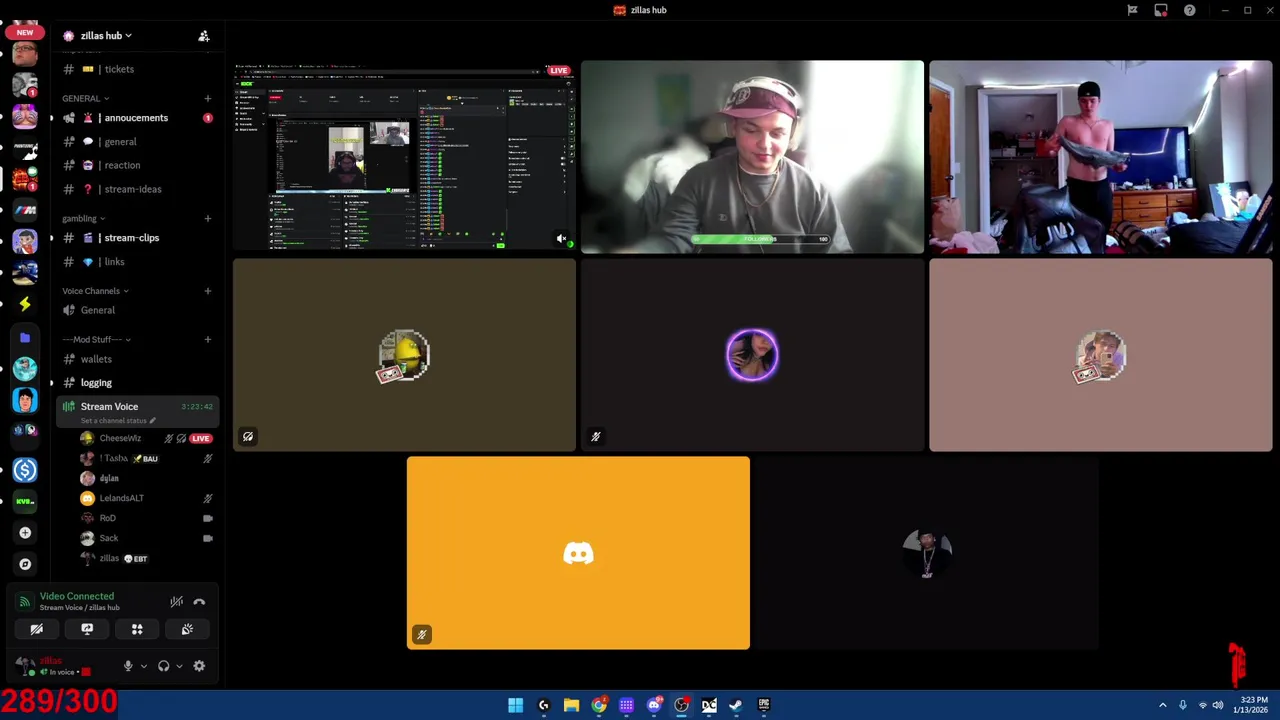The image size is (1280, 720).
Task: Open Discover servers compass icon
Action: click(25, 564)
